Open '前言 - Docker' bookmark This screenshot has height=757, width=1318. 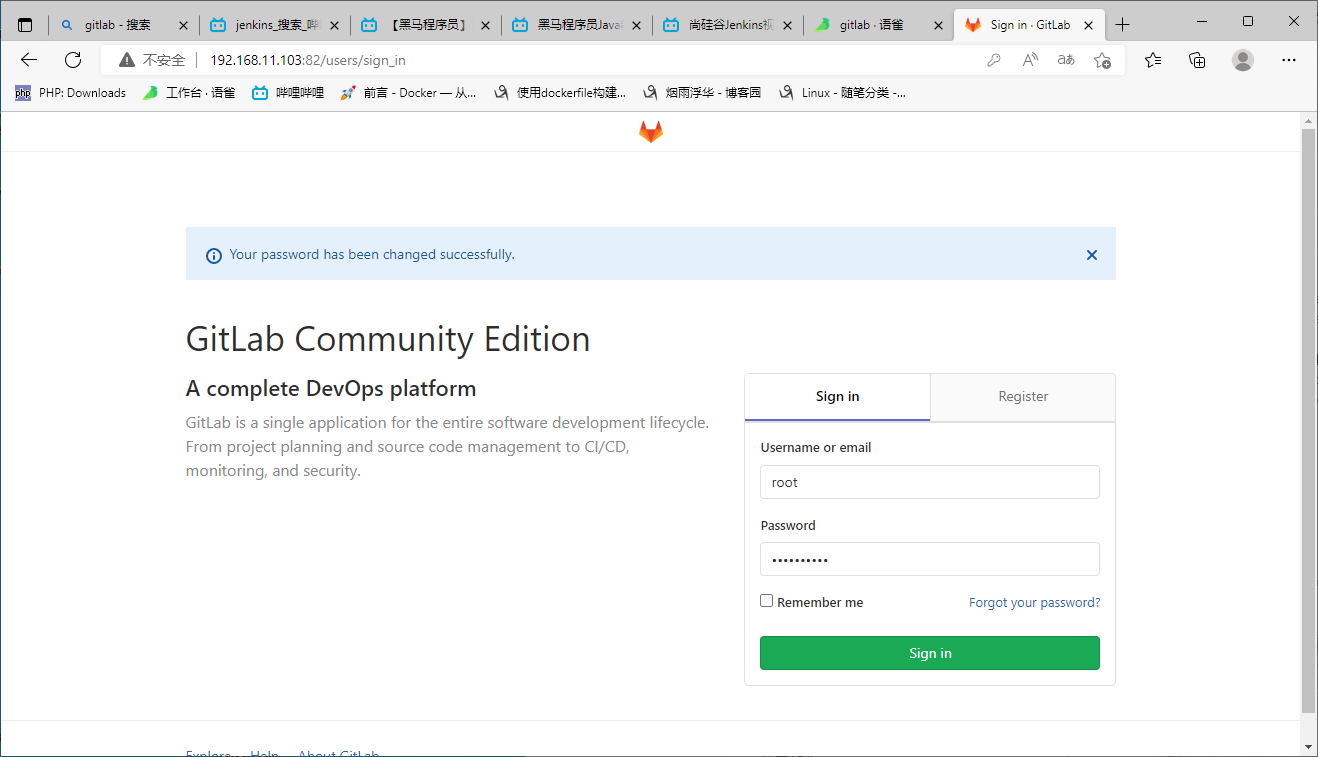click(408, 93)
